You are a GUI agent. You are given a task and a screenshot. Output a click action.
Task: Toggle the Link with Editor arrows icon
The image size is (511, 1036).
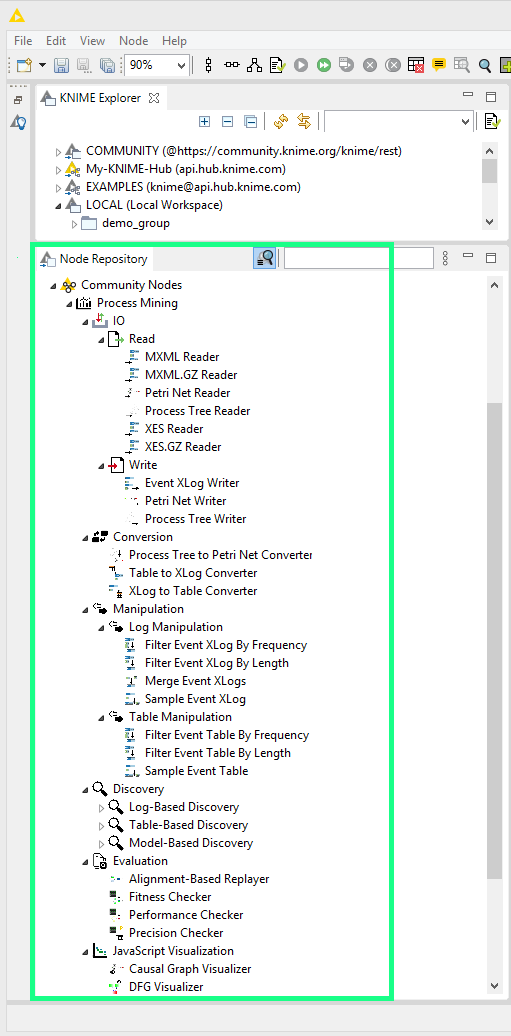coord(304,122)
